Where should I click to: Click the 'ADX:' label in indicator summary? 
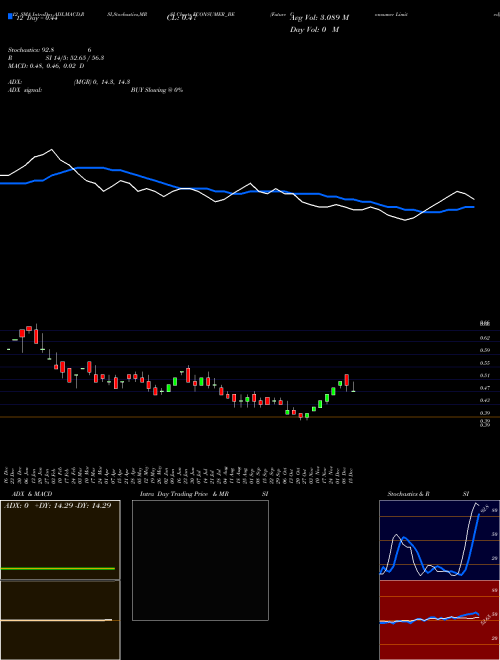point(15,82)
